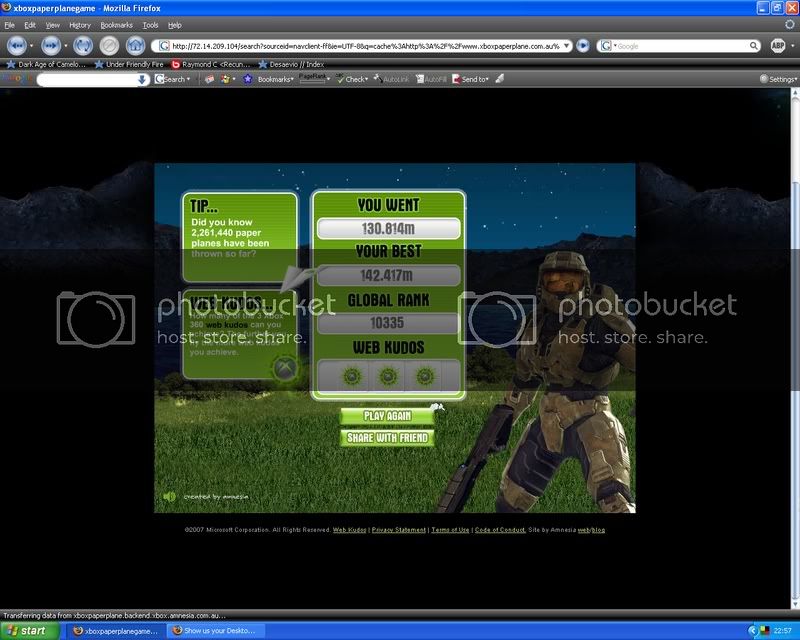This screenshot has width=800, height=640.
Task: Open the Adblock Plus ABP icon
Action: pyautogui.click(x=778, y=46)
